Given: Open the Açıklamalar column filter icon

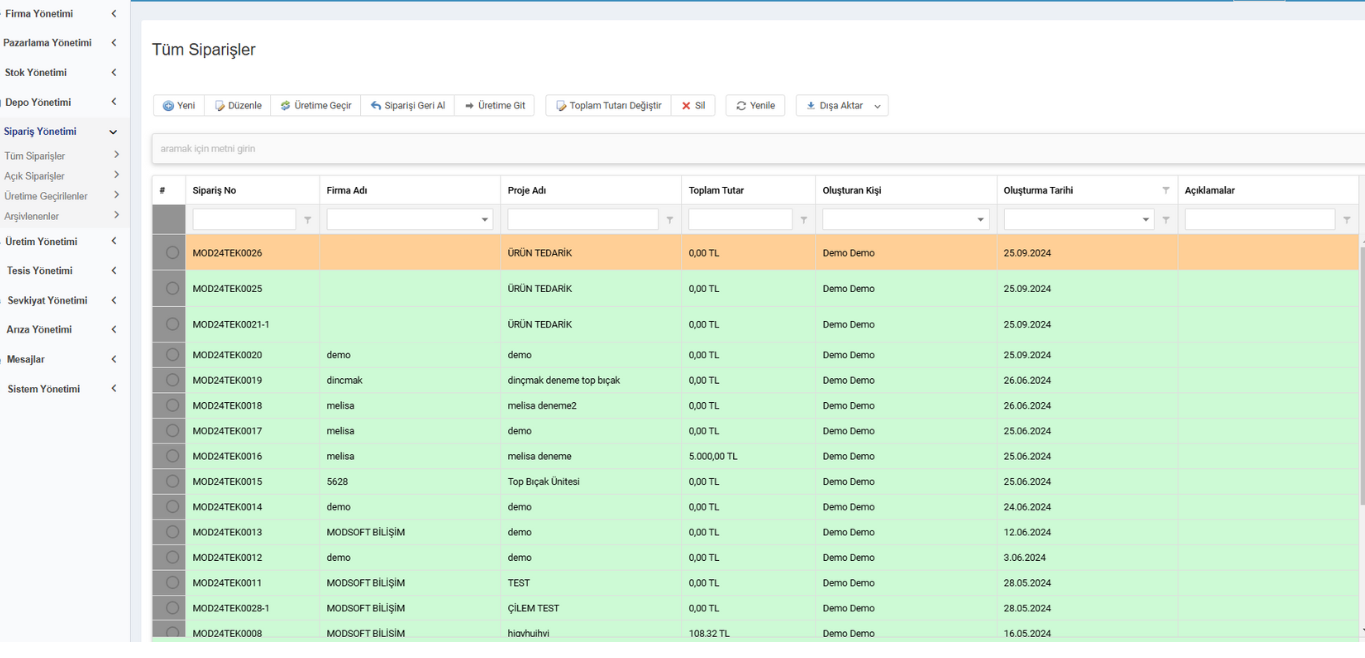Looking at the screenshot, I should click(1347, 220).
